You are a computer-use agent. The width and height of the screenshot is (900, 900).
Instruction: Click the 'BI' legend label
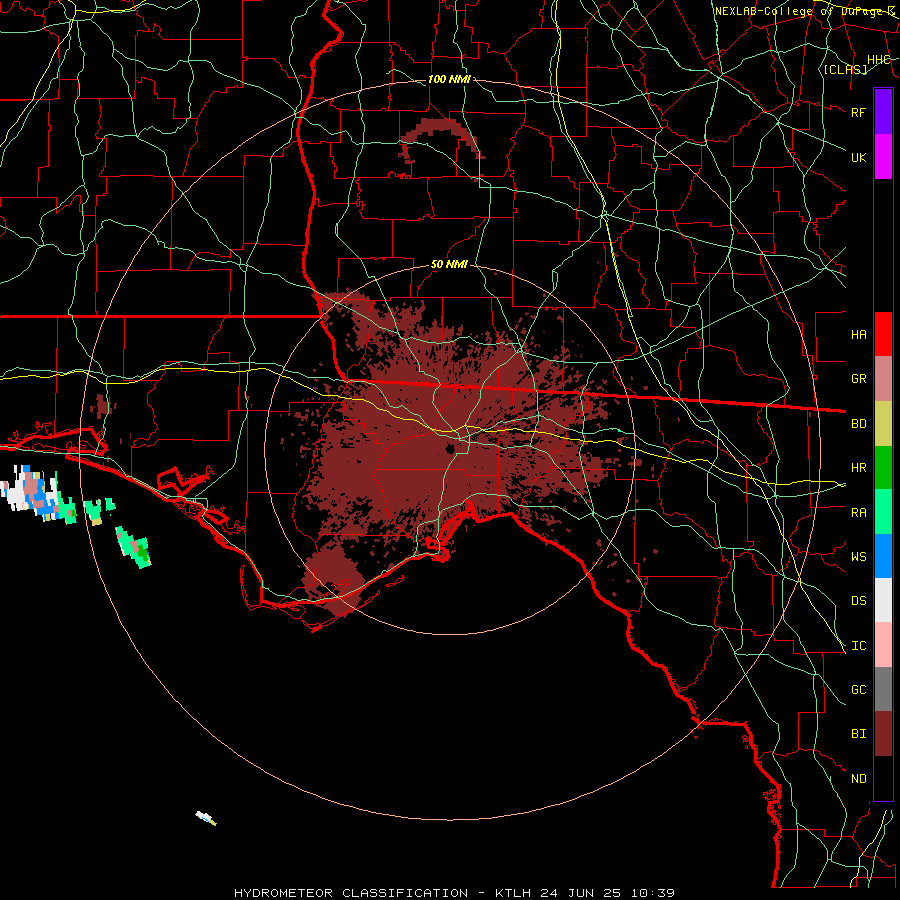pos(858,734)
